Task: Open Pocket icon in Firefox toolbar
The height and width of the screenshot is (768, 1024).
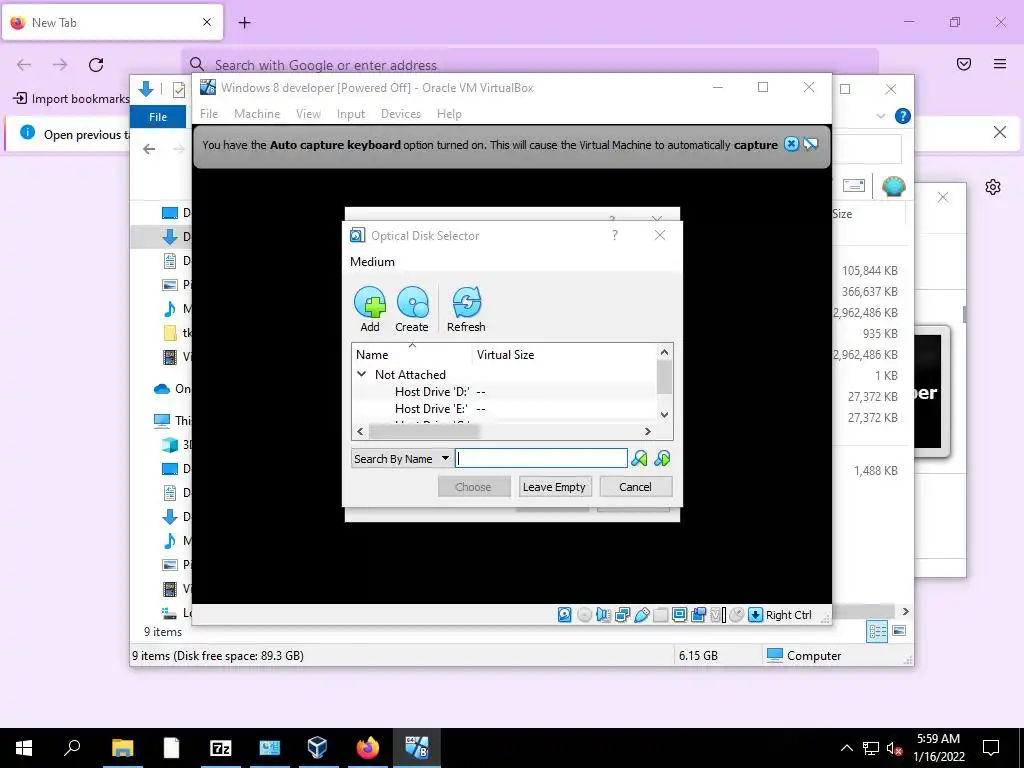Action: coord(964,64)
